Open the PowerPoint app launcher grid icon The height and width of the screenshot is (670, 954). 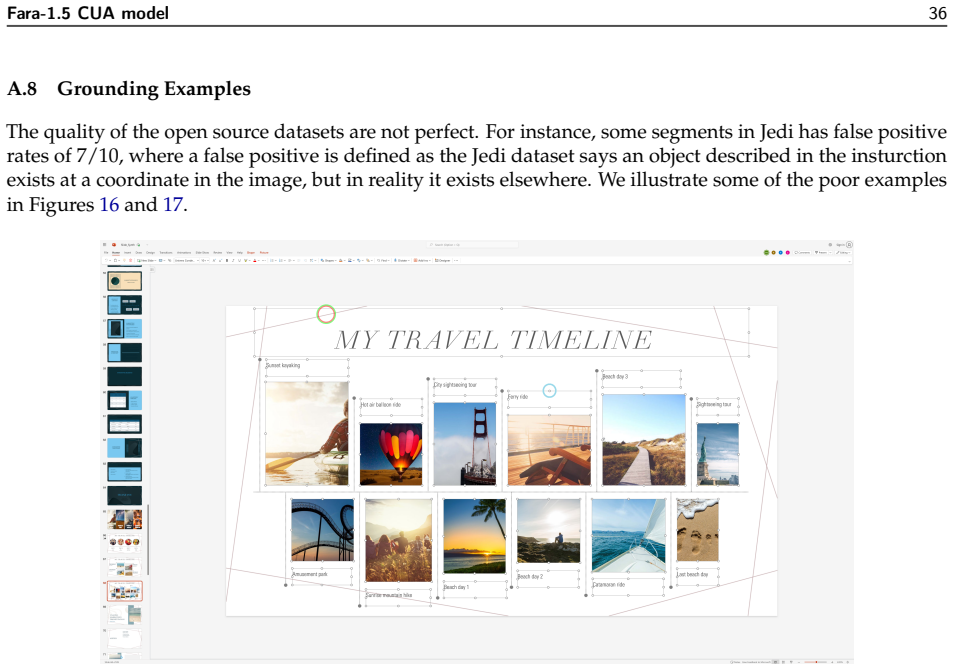(105, 245)
